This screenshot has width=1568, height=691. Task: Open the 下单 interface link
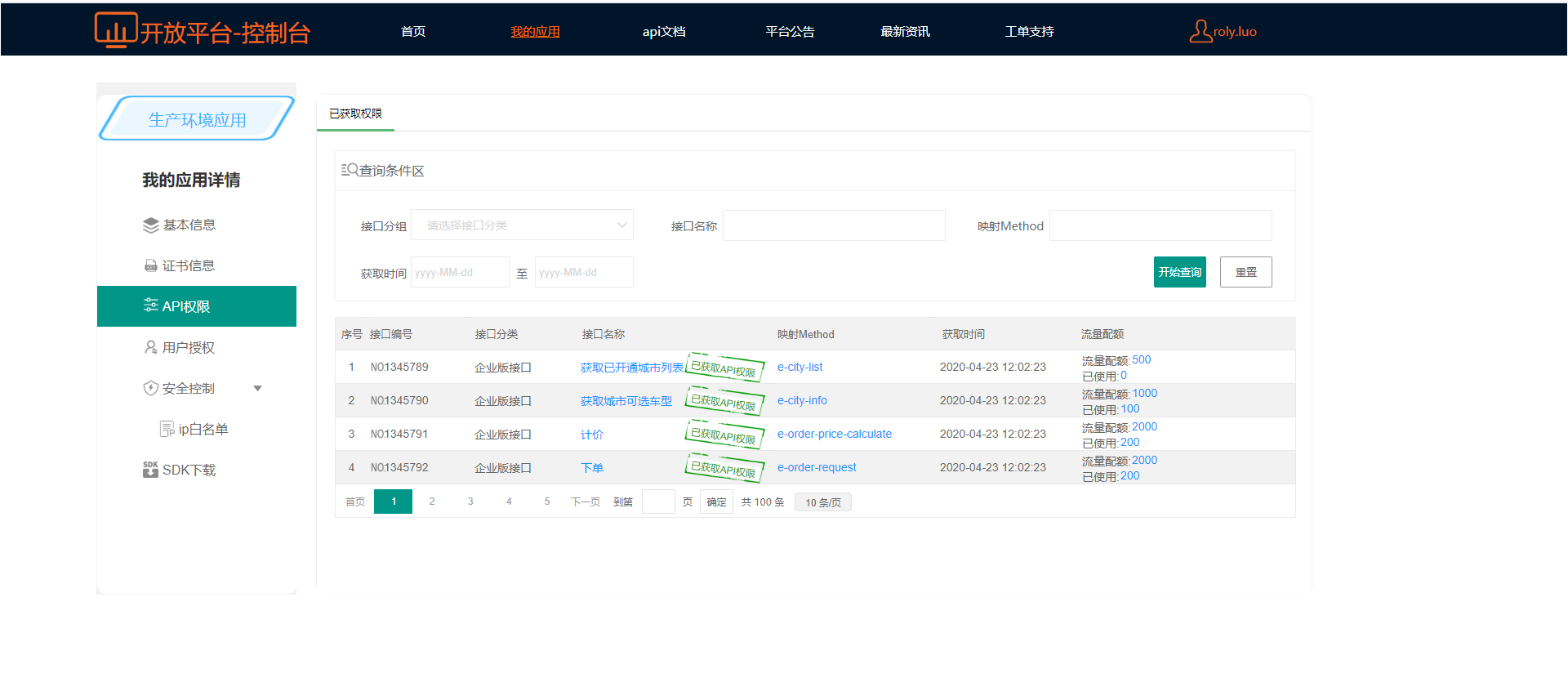pyautogui.click(x=592, y=468)
